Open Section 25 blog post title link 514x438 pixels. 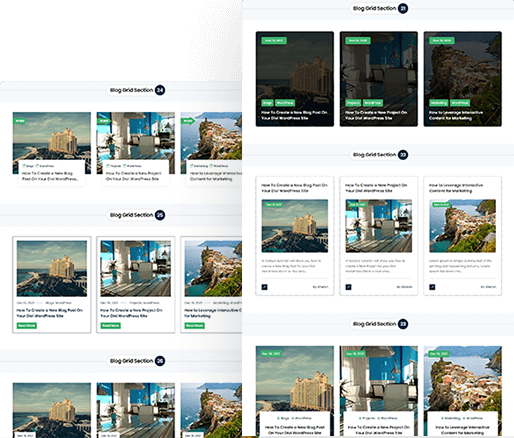[50, 313]
